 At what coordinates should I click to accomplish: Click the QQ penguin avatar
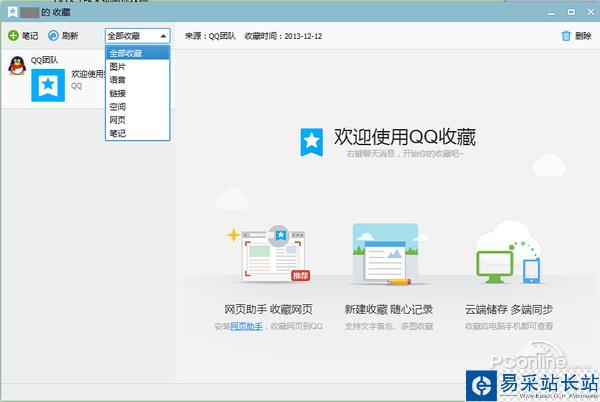(x=17, y=65)
